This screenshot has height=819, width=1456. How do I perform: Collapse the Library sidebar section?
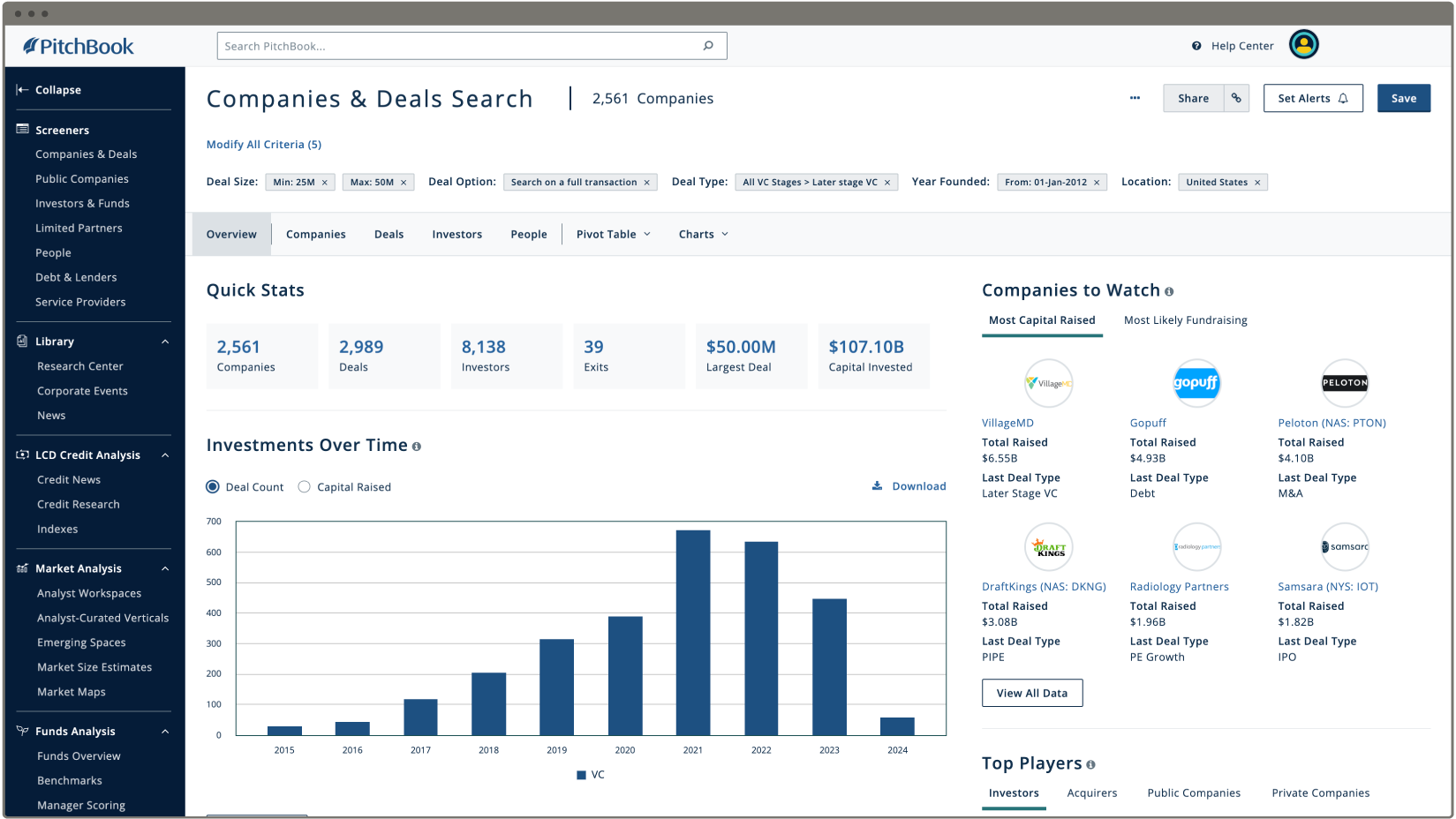pos(165,342)
